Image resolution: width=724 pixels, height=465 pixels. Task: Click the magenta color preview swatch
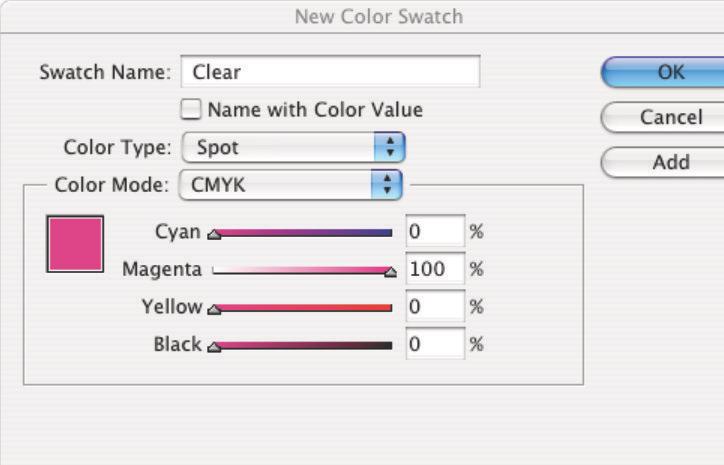[x=75, y=243]
